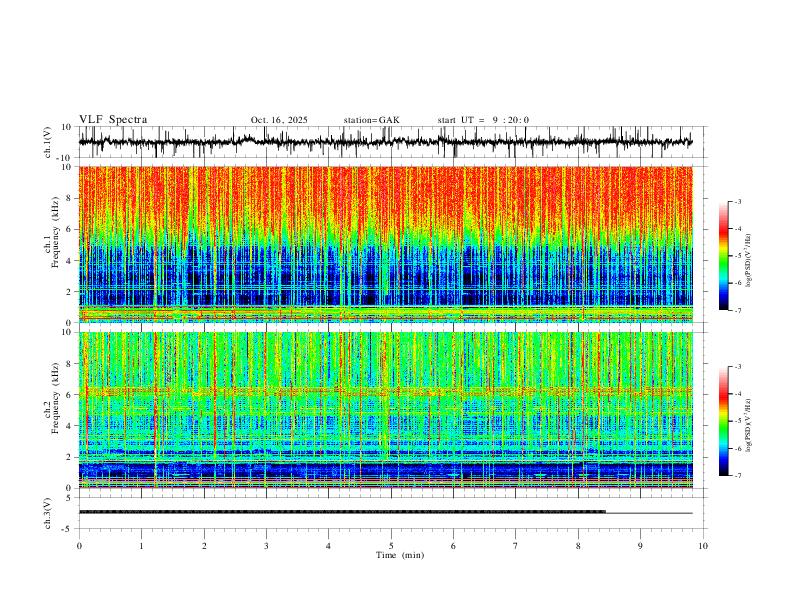Viewport: 792px width, 612px height.
Task: Click the 'VLF Spectra' title text
Action: [x=113, y=120]
